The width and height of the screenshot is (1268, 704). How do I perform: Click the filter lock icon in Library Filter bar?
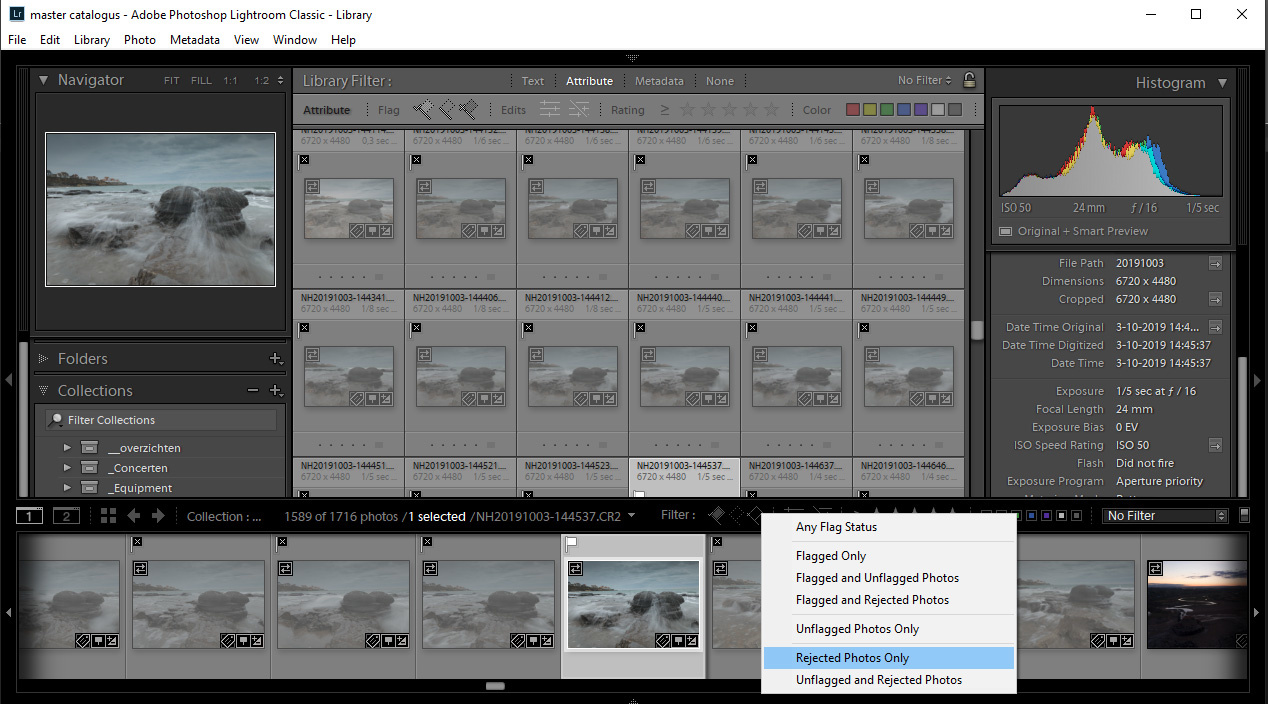[969, 81]
